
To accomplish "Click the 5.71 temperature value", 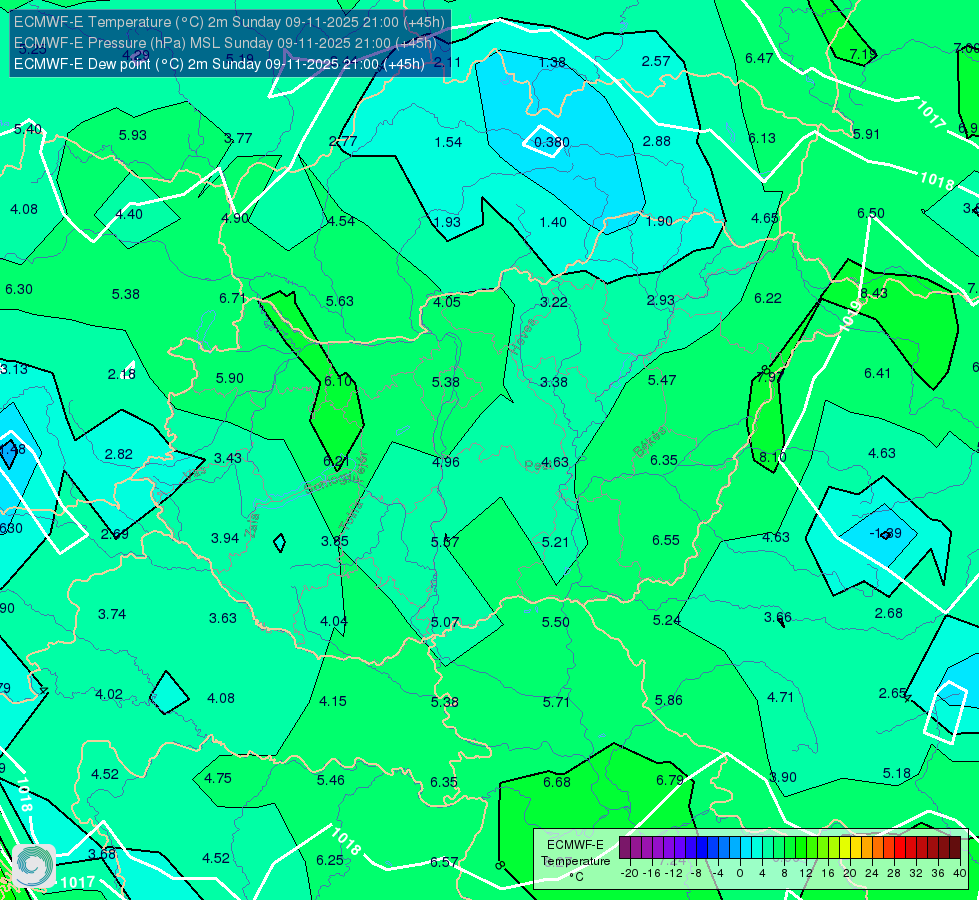I will pos(556,703).
